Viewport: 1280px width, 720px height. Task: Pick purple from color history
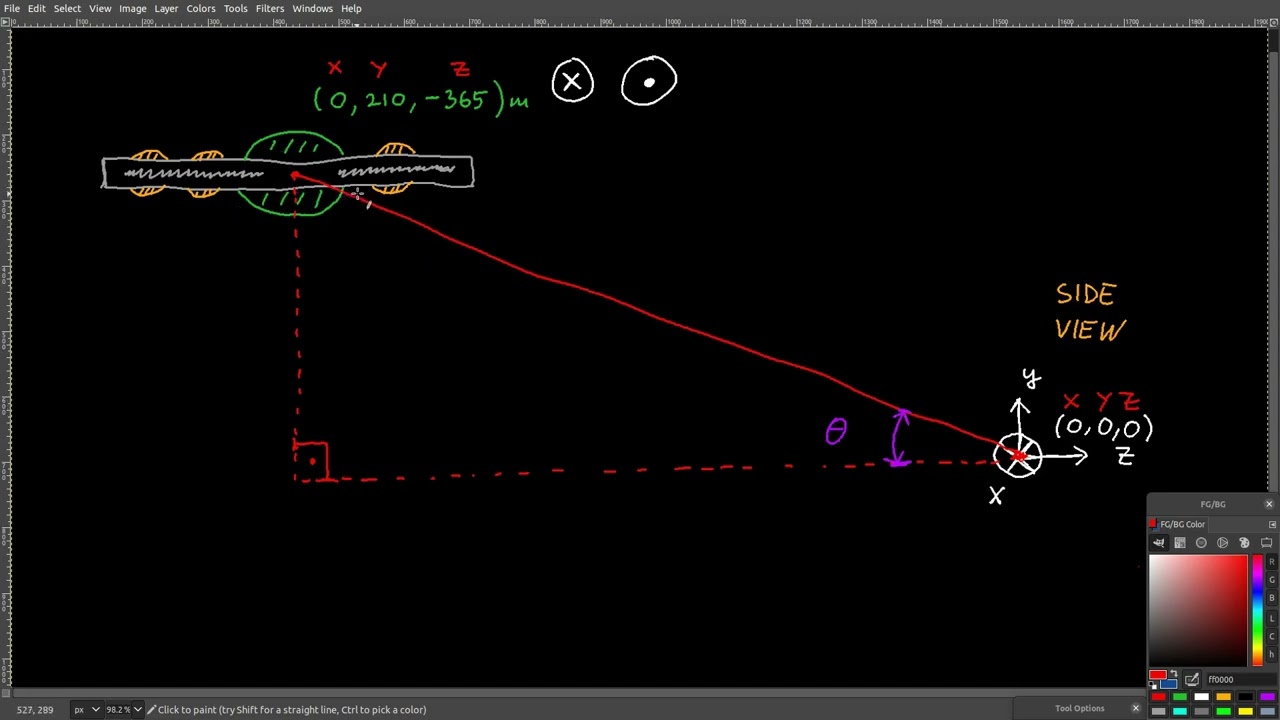click(x=1267, y=697)
